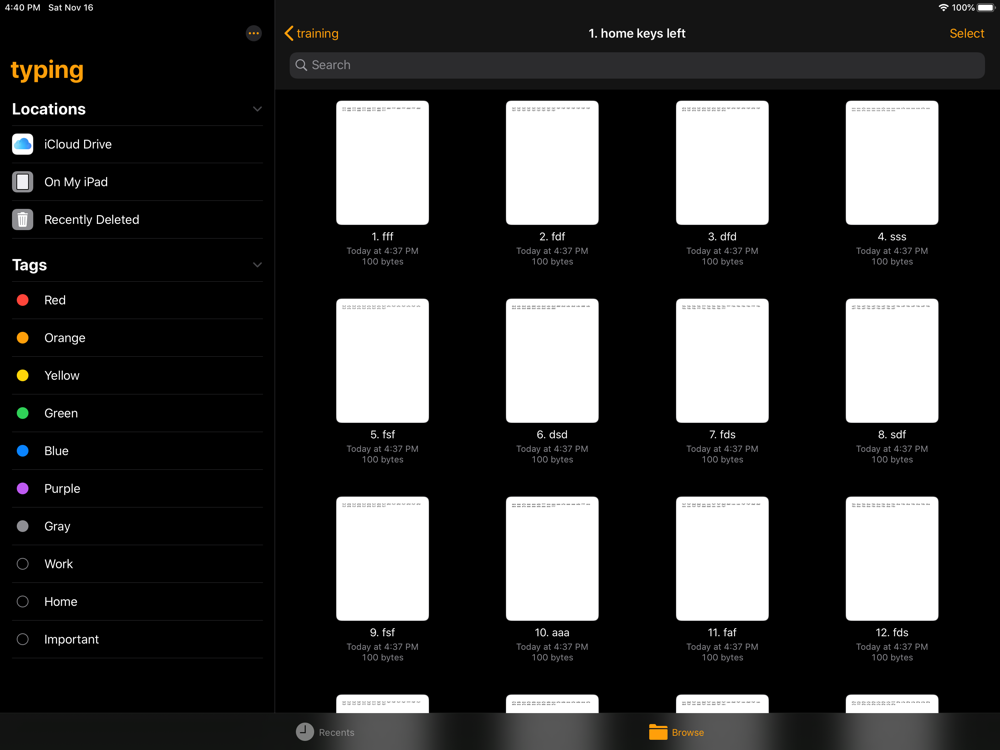Select the Yellow tag color dot
The width and height of the screenshot is (1000, 750).
click(22, 375)
